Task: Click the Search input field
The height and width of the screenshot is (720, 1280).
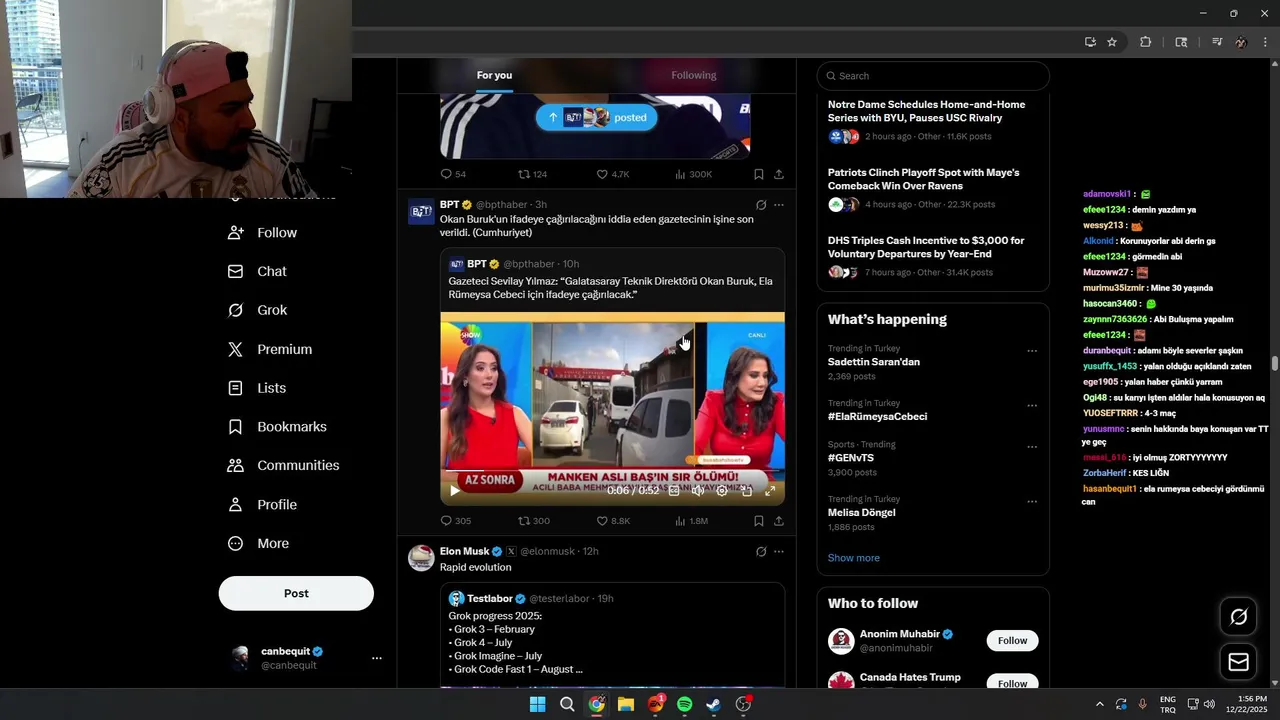Action: [933, 76]
